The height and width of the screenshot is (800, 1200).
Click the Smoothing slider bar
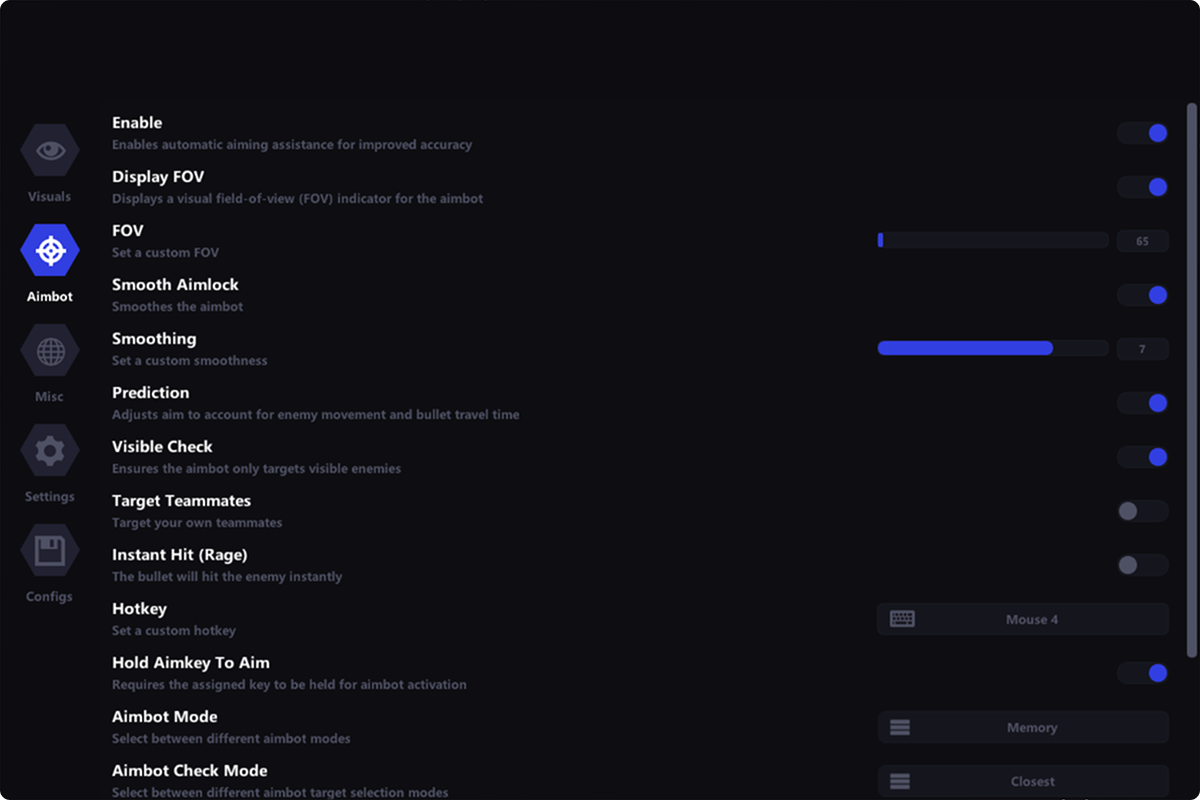[992, 348]
